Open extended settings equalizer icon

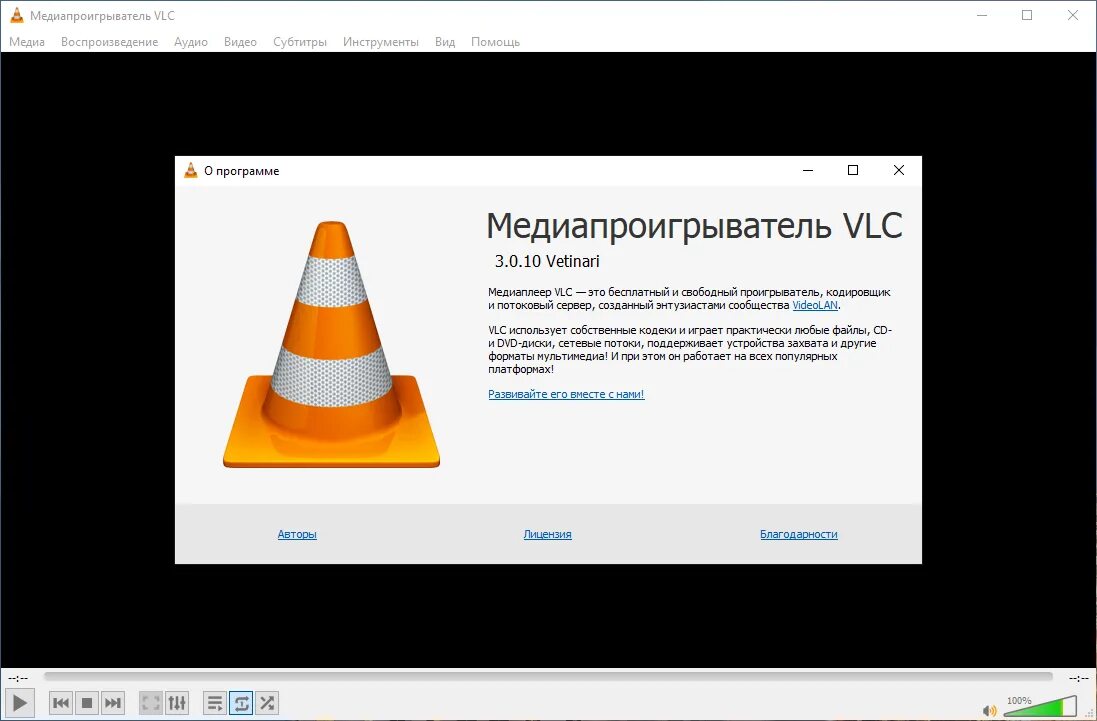pyautogui.click(x=177, y=702)
